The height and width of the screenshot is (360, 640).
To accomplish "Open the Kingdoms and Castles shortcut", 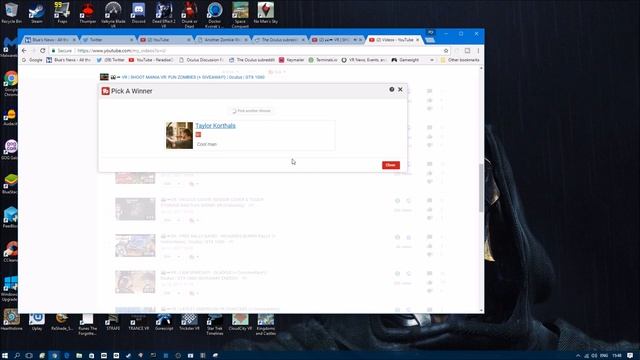I will 266,324.
